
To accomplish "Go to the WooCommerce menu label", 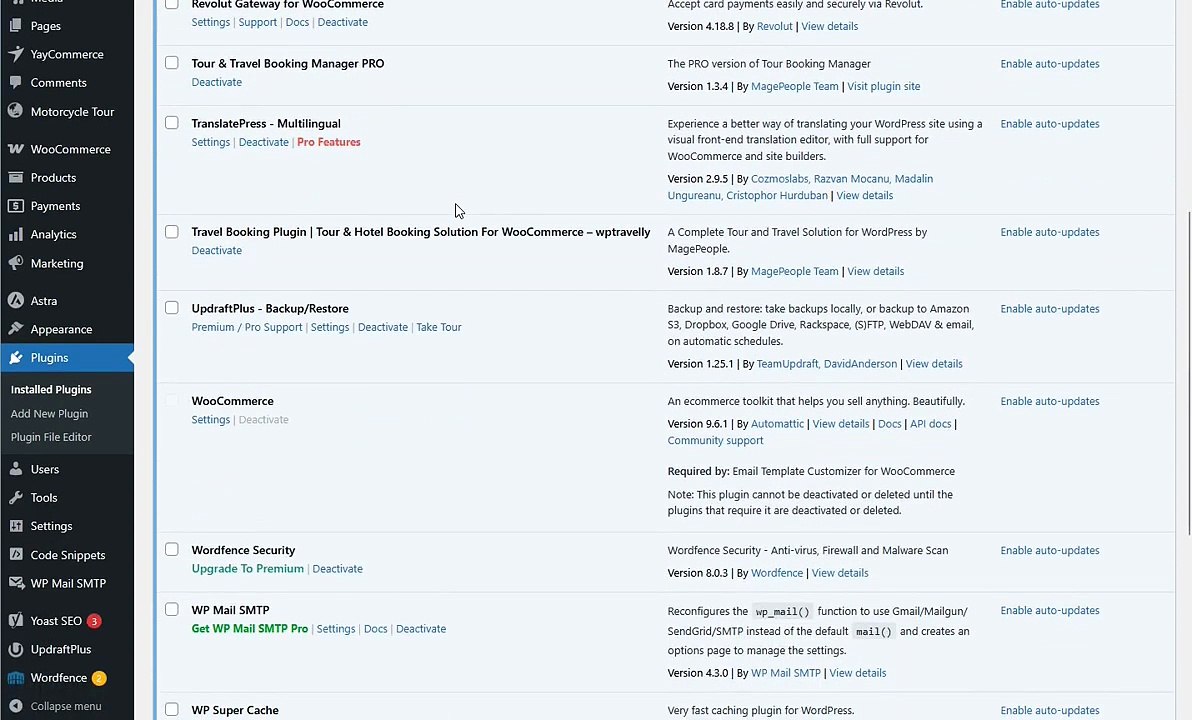I will click(71, 149).
